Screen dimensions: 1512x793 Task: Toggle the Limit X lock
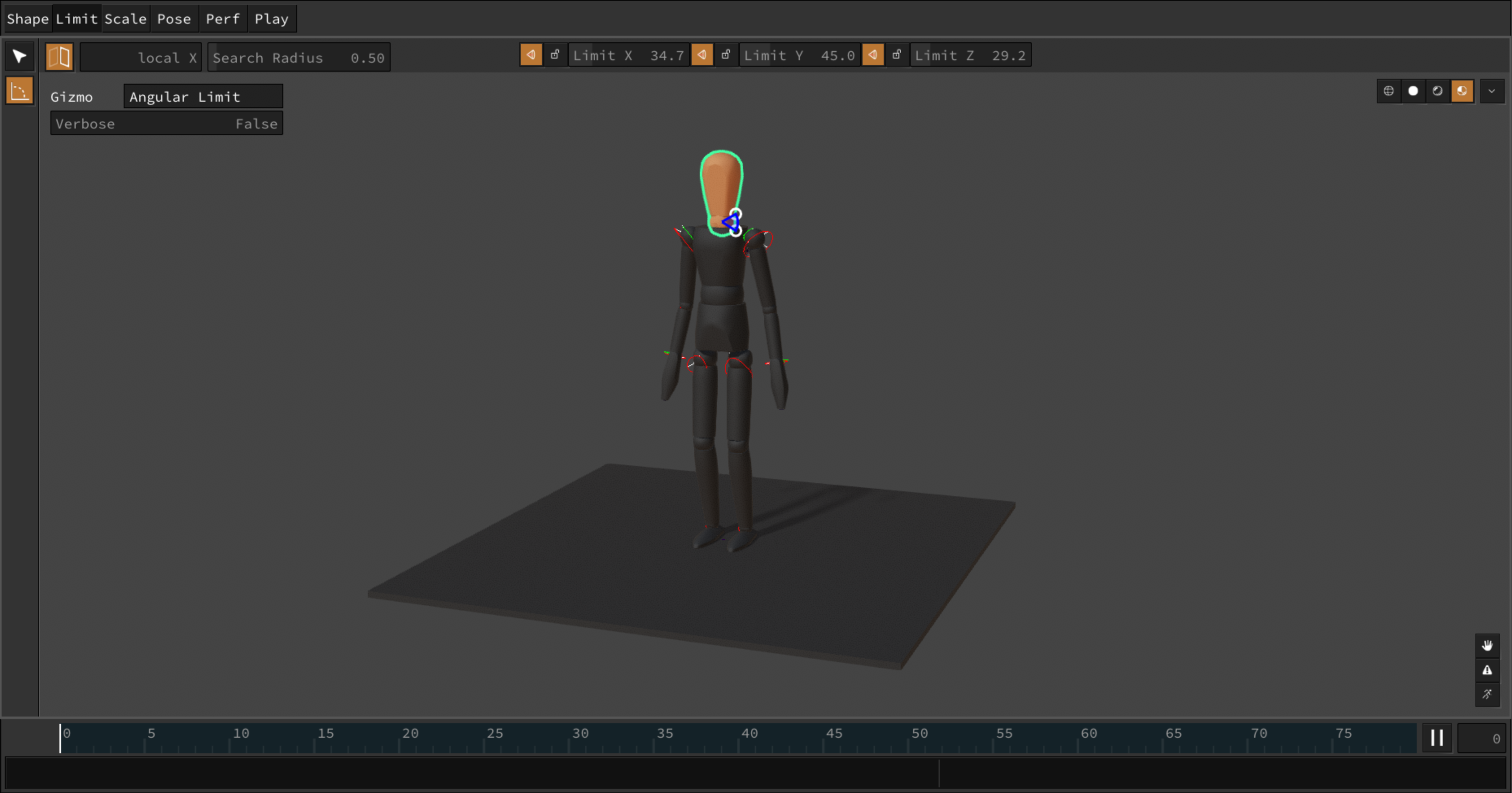coord(555,55)
